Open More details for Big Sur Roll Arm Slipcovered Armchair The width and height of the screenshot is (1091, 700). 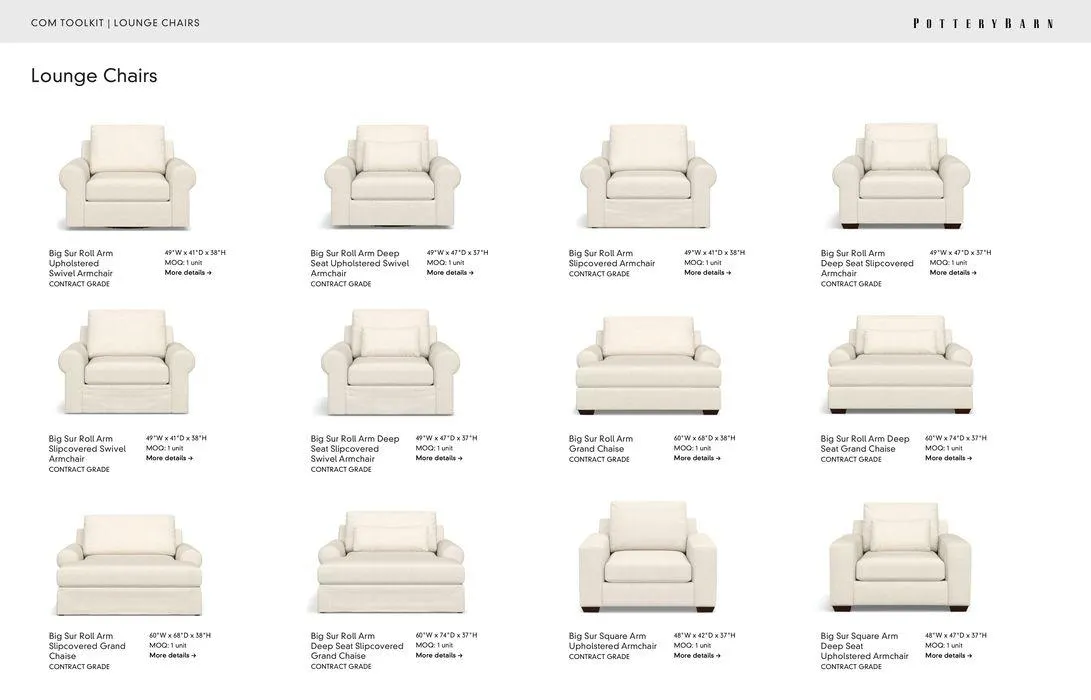click(707, 273)
